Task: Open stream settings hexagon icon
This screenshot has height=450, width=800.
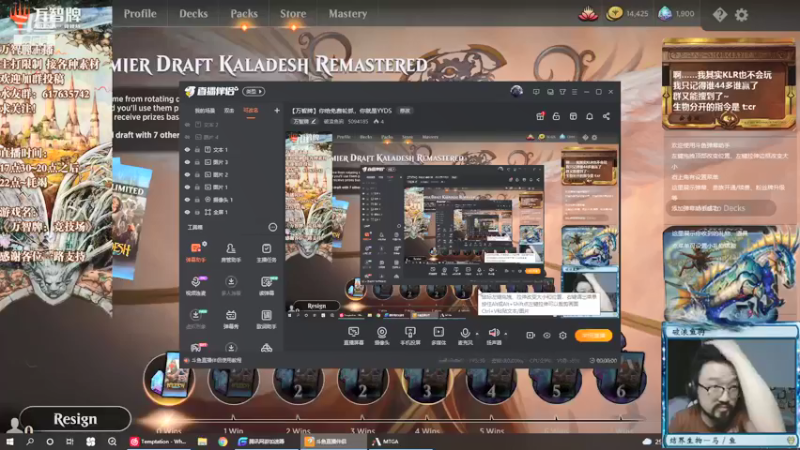Action: (563, 335)
